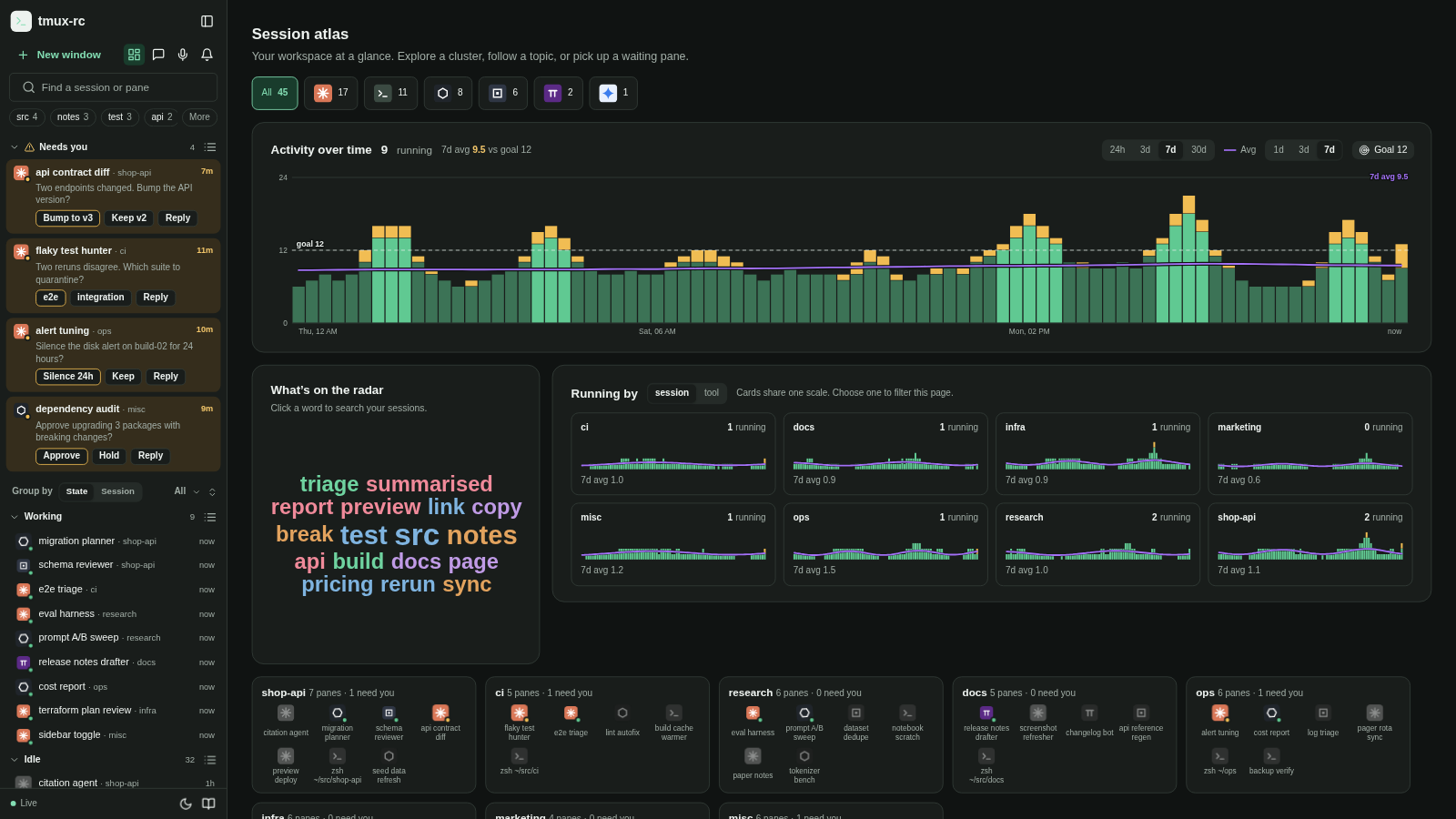Open pager rota sync pane icon
This screenshot has width=1456, height=819.
[1374, 713]
